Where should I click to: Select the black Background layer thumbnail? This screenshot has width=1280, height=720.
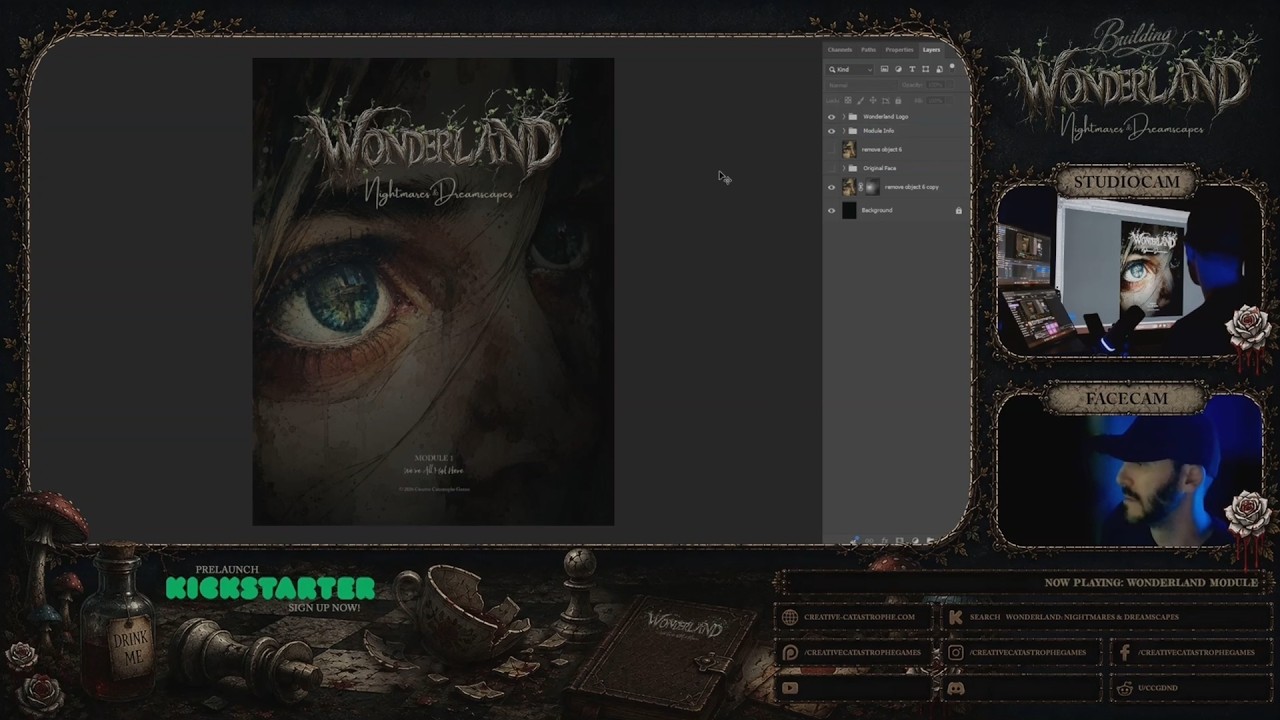coord(849,210)
